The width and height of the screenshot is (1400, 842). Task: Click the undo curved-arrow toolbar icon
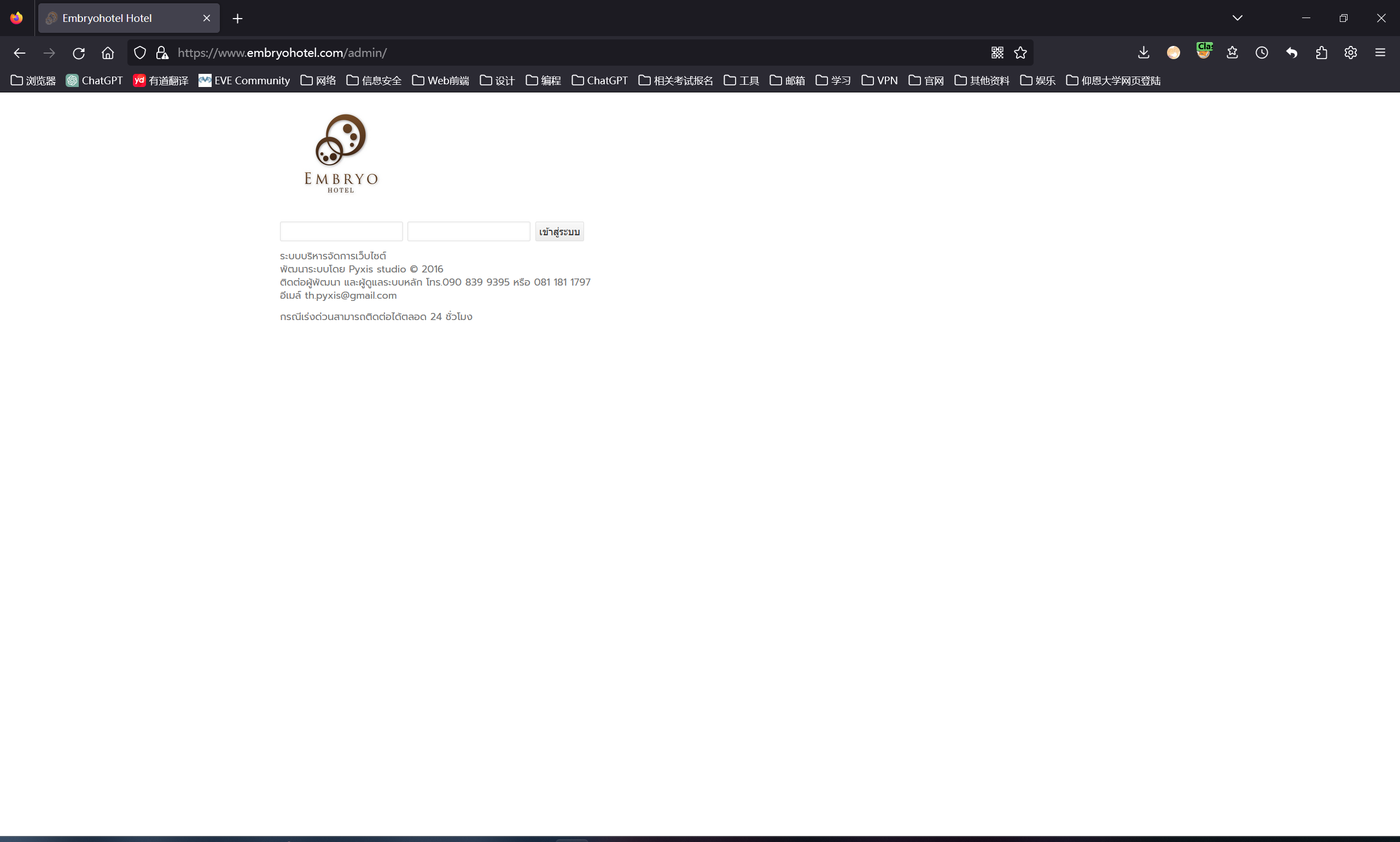(x=1292, y=53)
